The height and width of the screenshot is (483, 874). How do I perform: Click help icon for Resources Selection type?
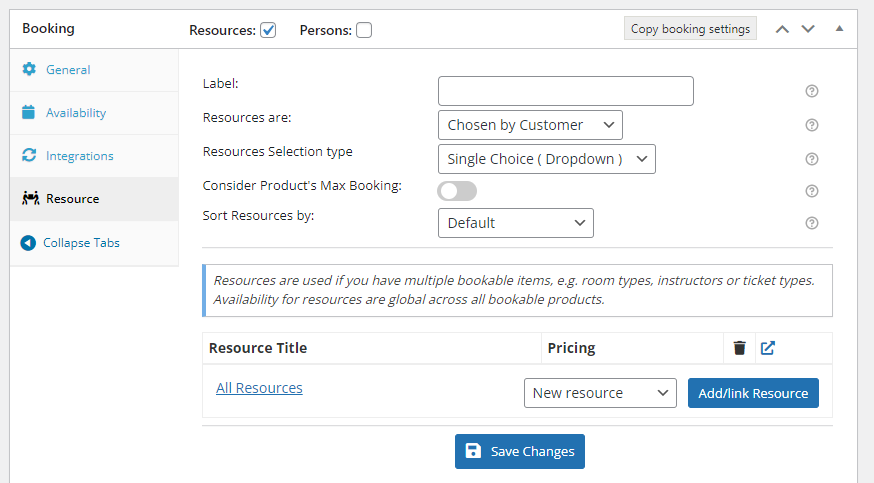(x=812, y=159)
